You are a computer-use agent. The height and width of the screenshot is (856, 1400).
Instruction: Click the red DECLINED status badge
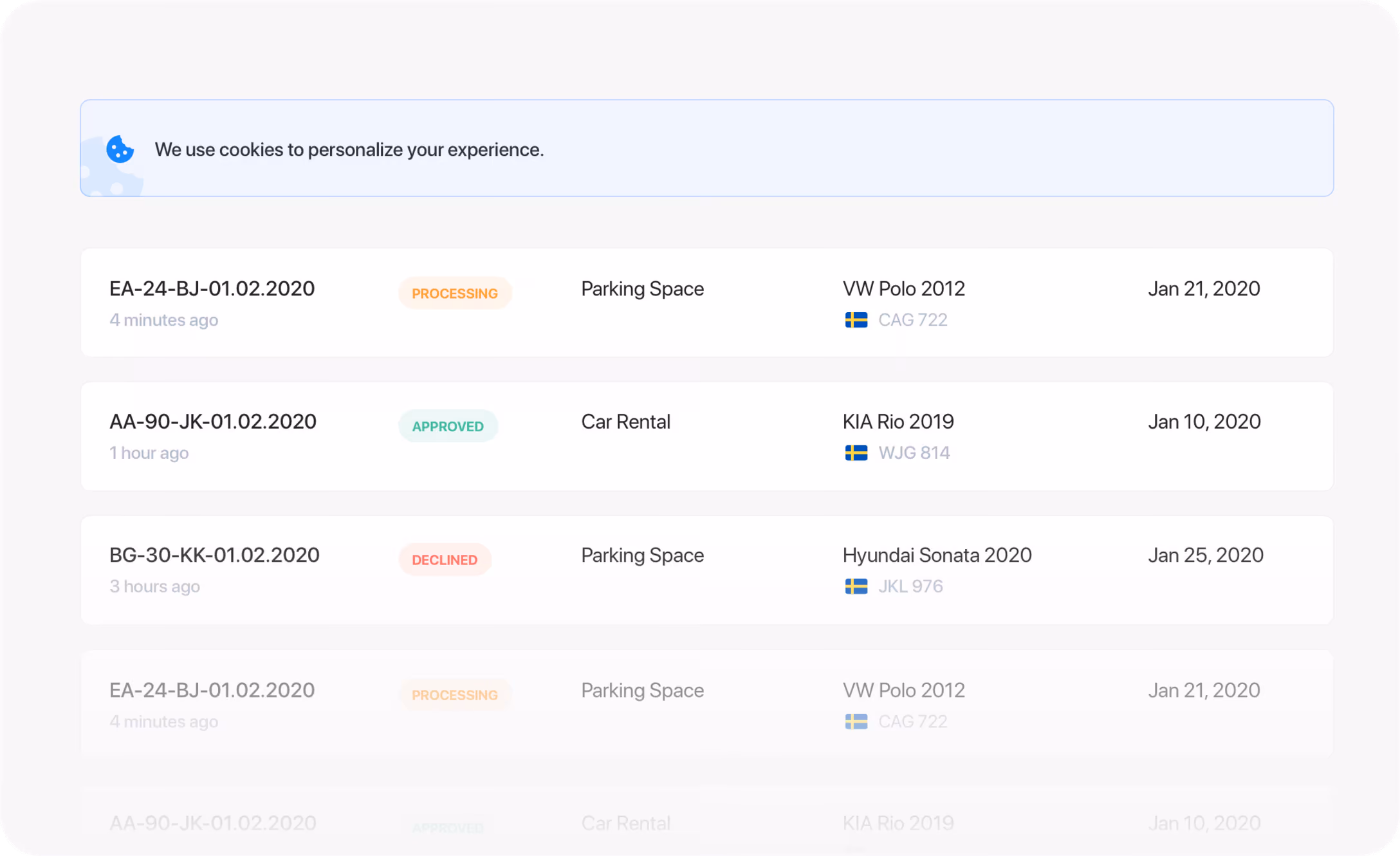pyautogui.click(x=445, y=559)
